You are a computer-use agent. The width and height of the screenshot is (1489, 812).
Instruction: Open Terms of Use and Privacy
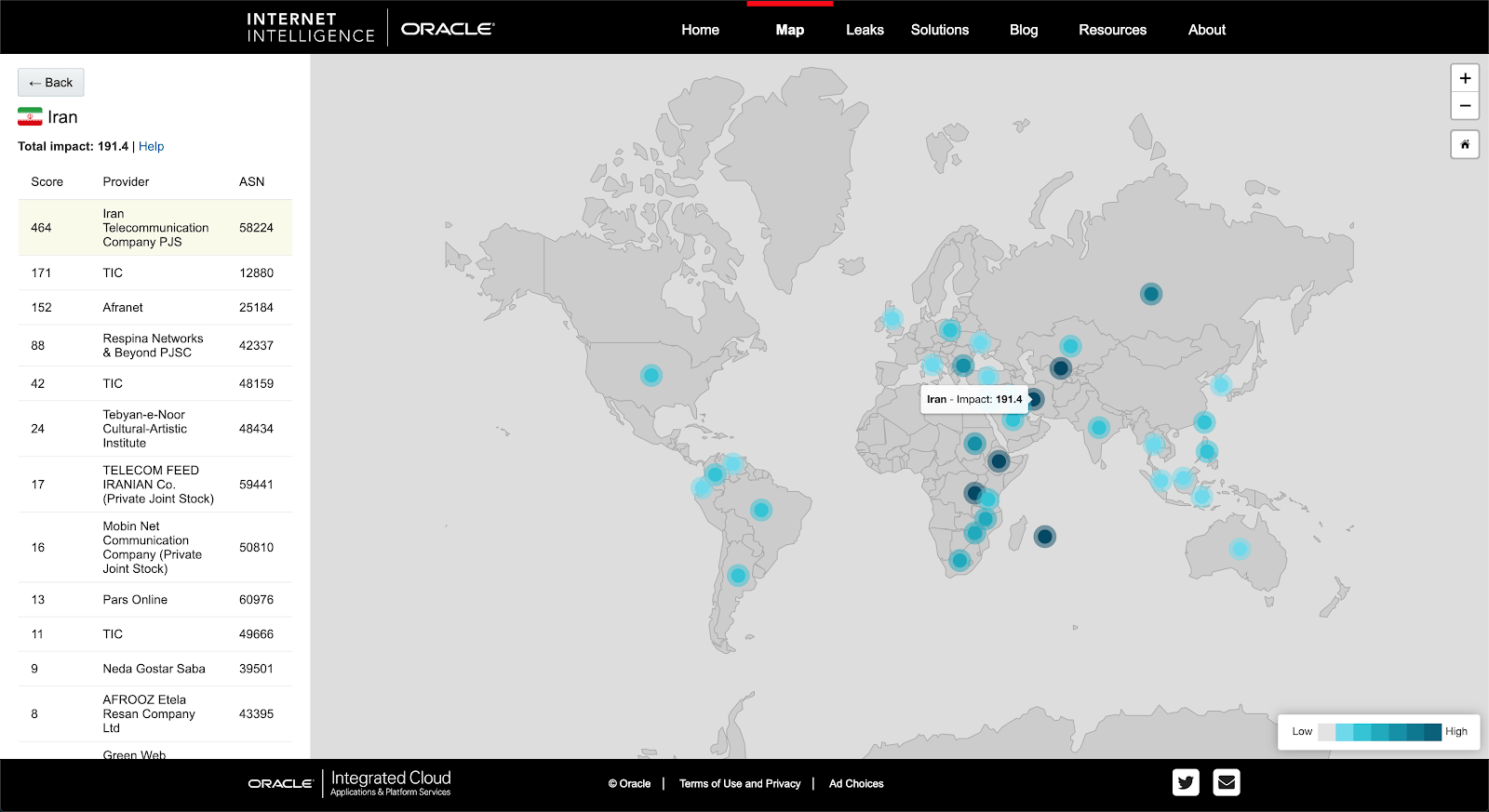740,784
